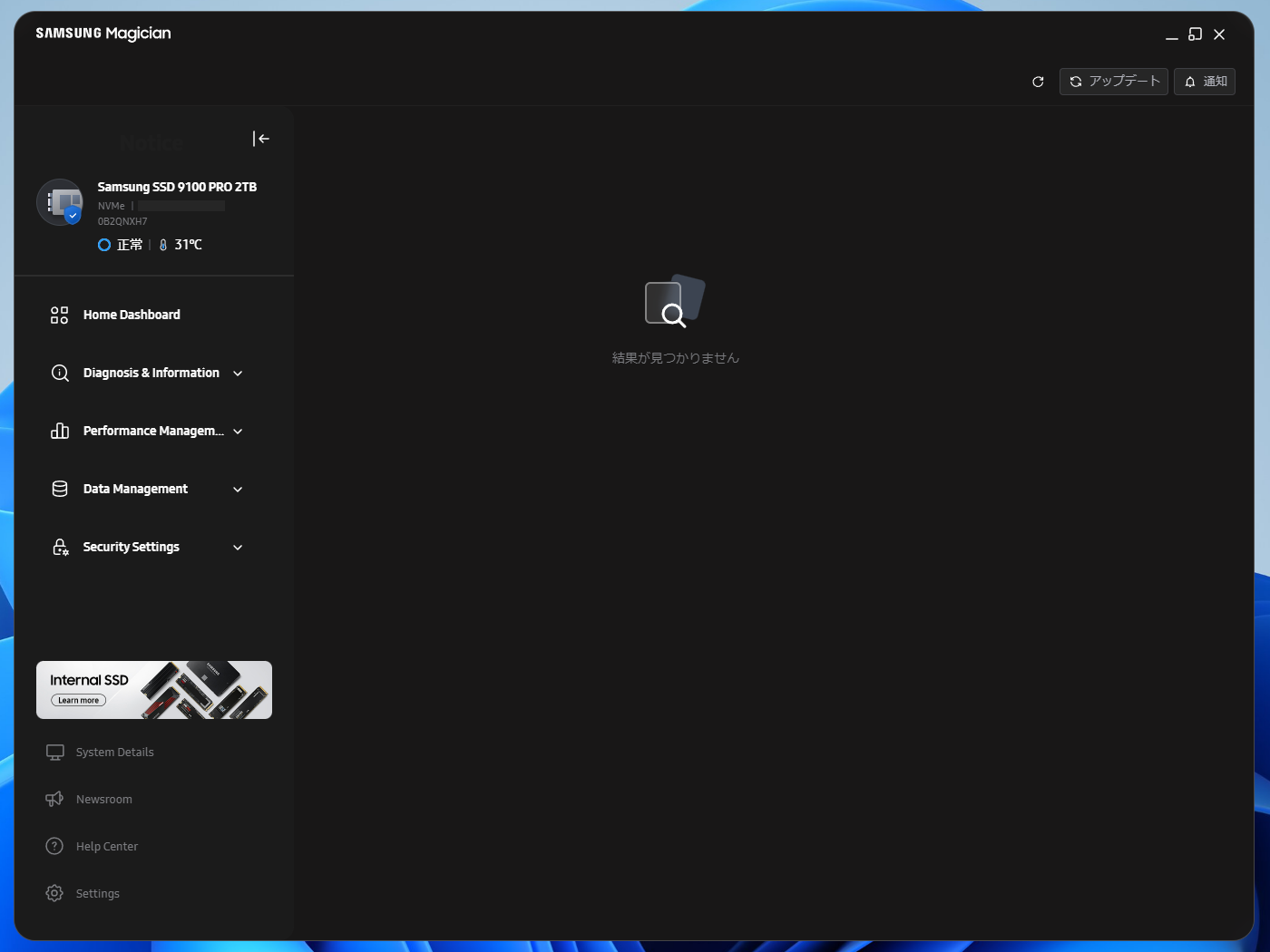Click the restore window size icon
Screen dimensions: 1270x952
(1196, 34)
